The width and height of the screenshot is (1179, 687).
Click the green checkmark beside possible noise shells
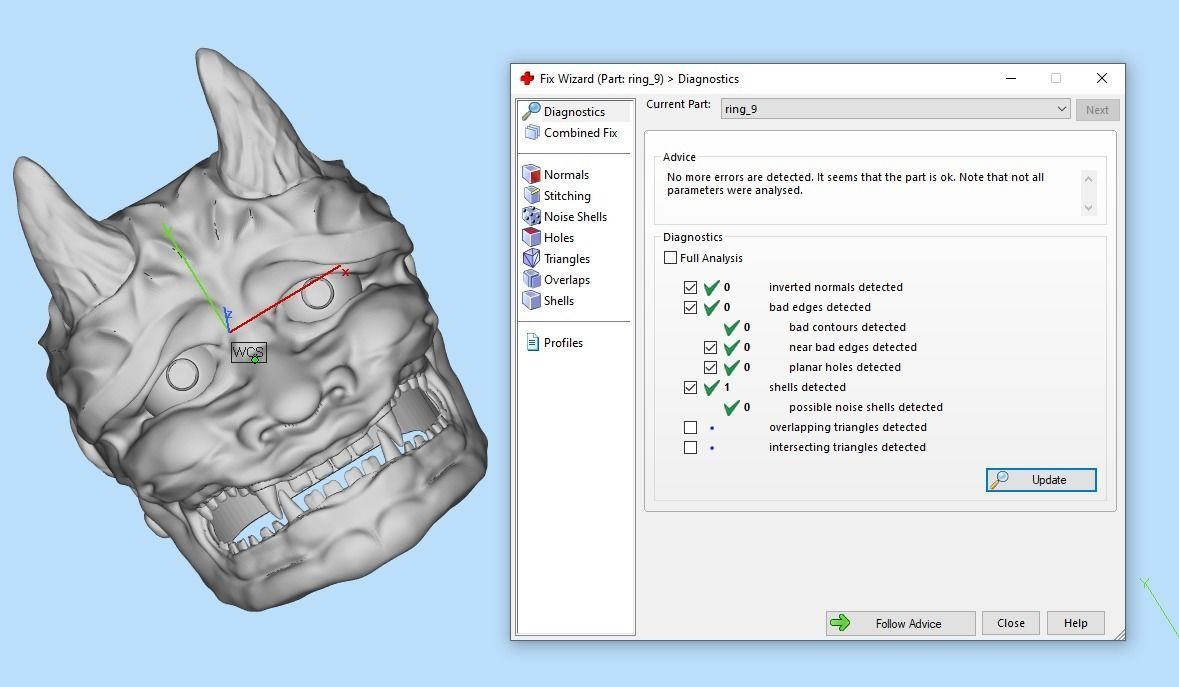732,407
